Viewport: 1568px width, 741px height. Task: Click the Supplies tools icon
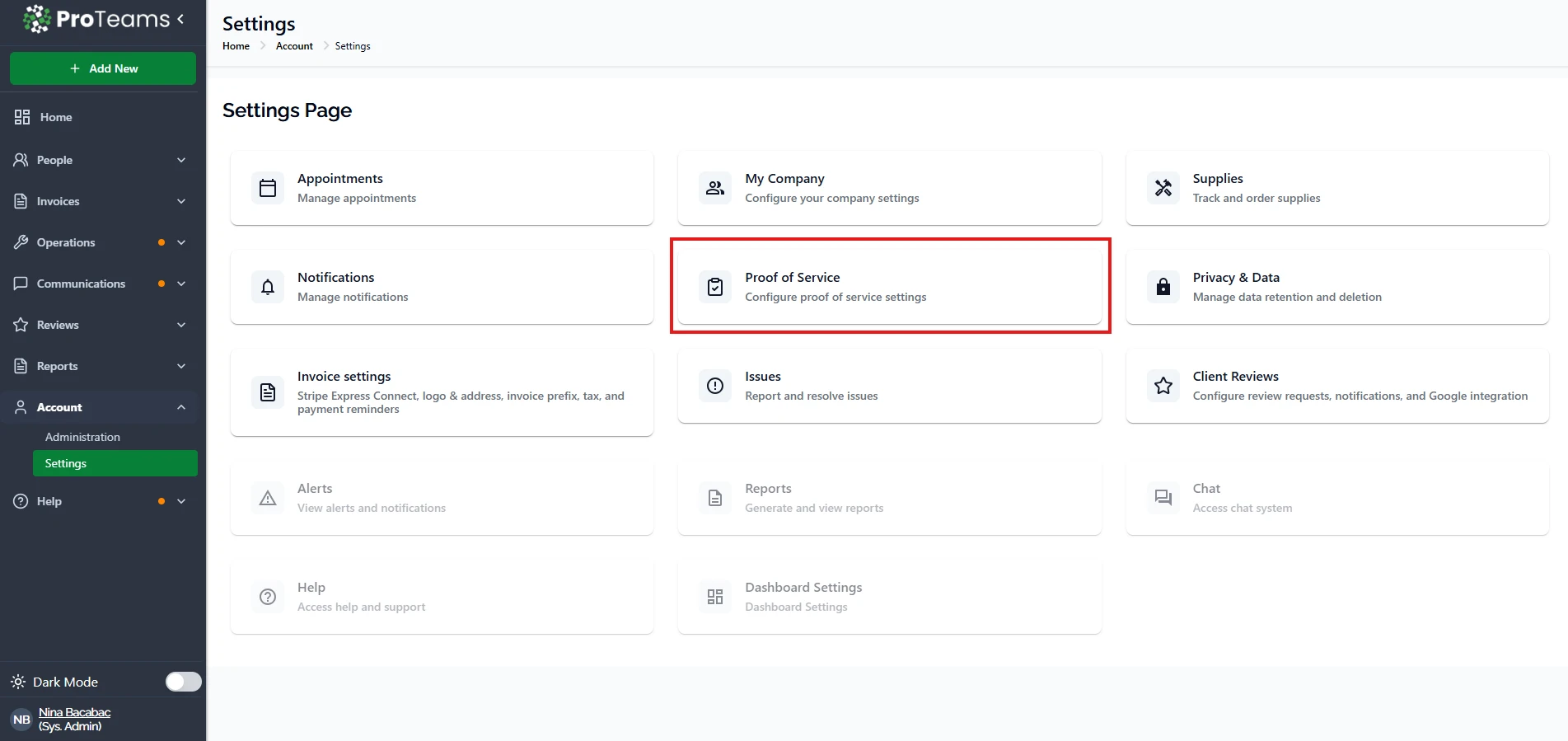pos(1163,188)
